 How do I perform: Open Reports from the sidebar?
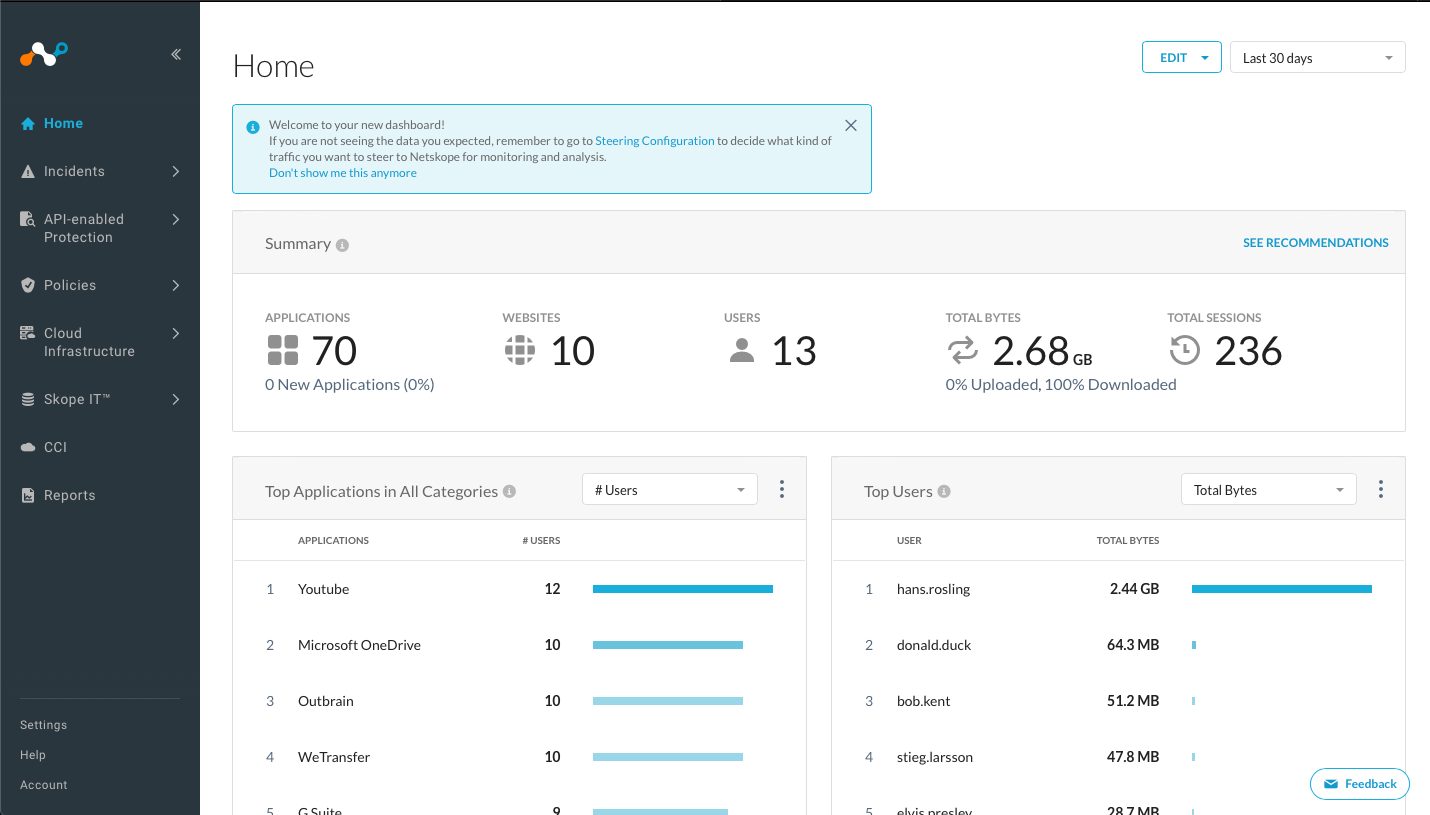click(69, 495)
